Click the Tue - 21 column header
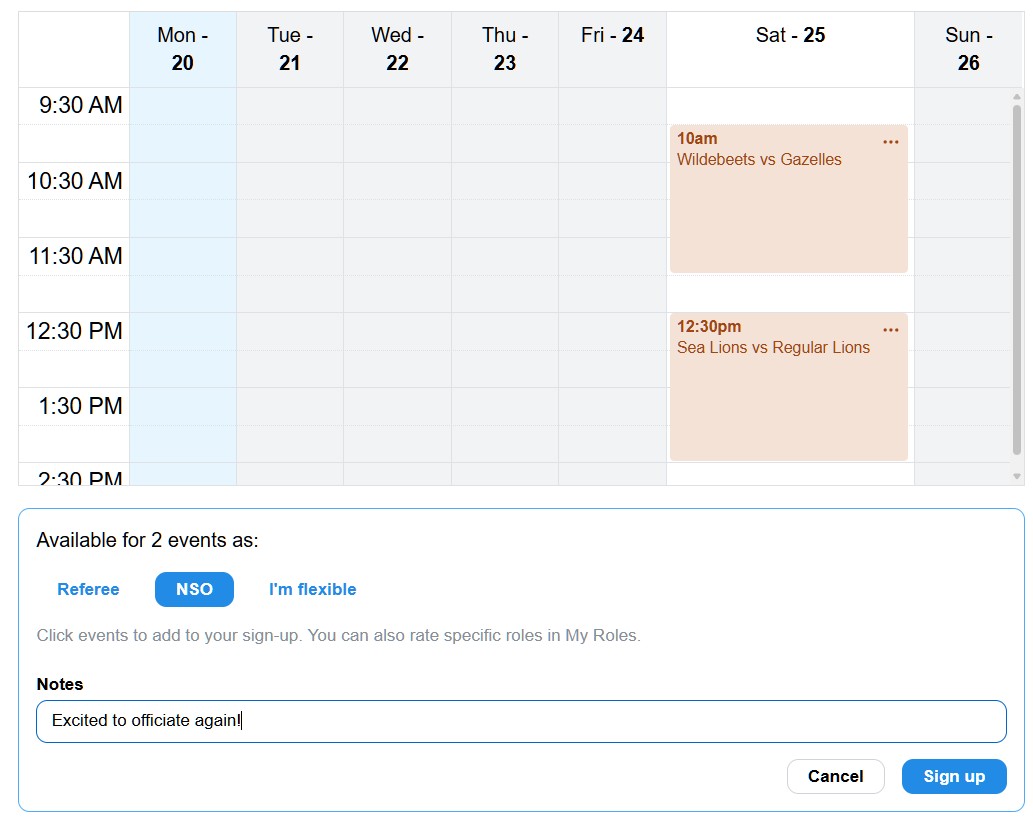 [x=290, y=49]
